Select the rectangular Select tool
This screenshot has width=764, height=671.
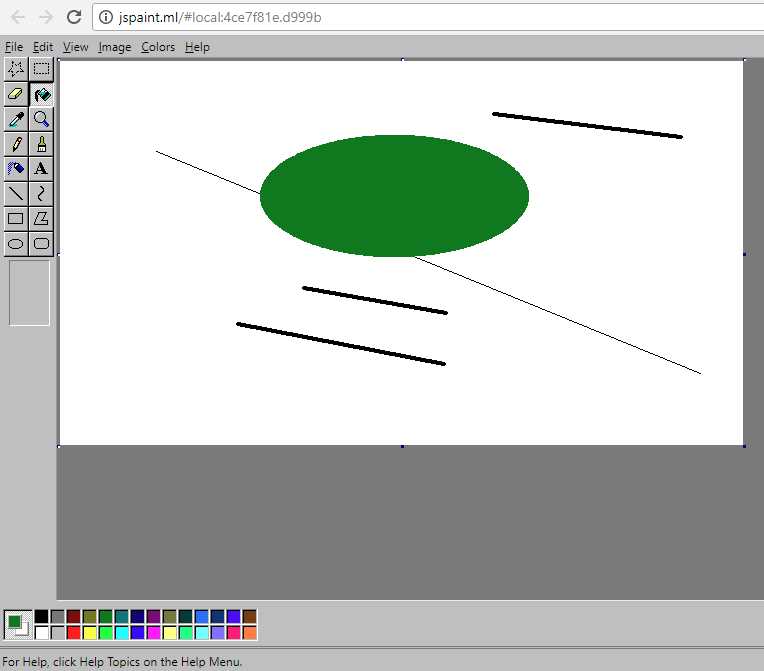[x=41, y=69]
